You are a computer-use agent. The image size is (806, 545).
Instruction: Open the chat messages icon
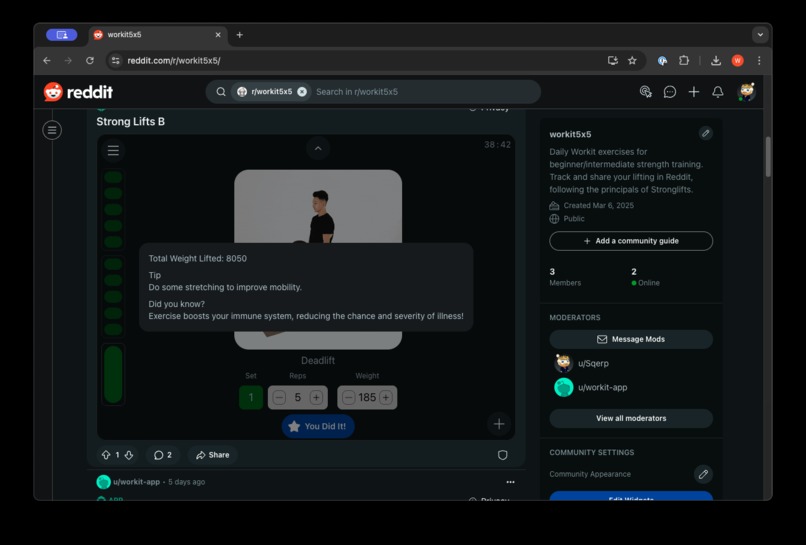point(669,92)
